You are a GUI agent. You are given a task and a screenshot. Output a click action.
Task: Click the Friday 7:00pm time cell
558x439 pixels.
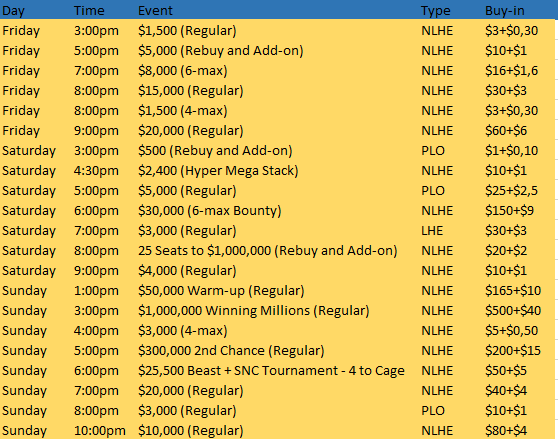[96, 70]
